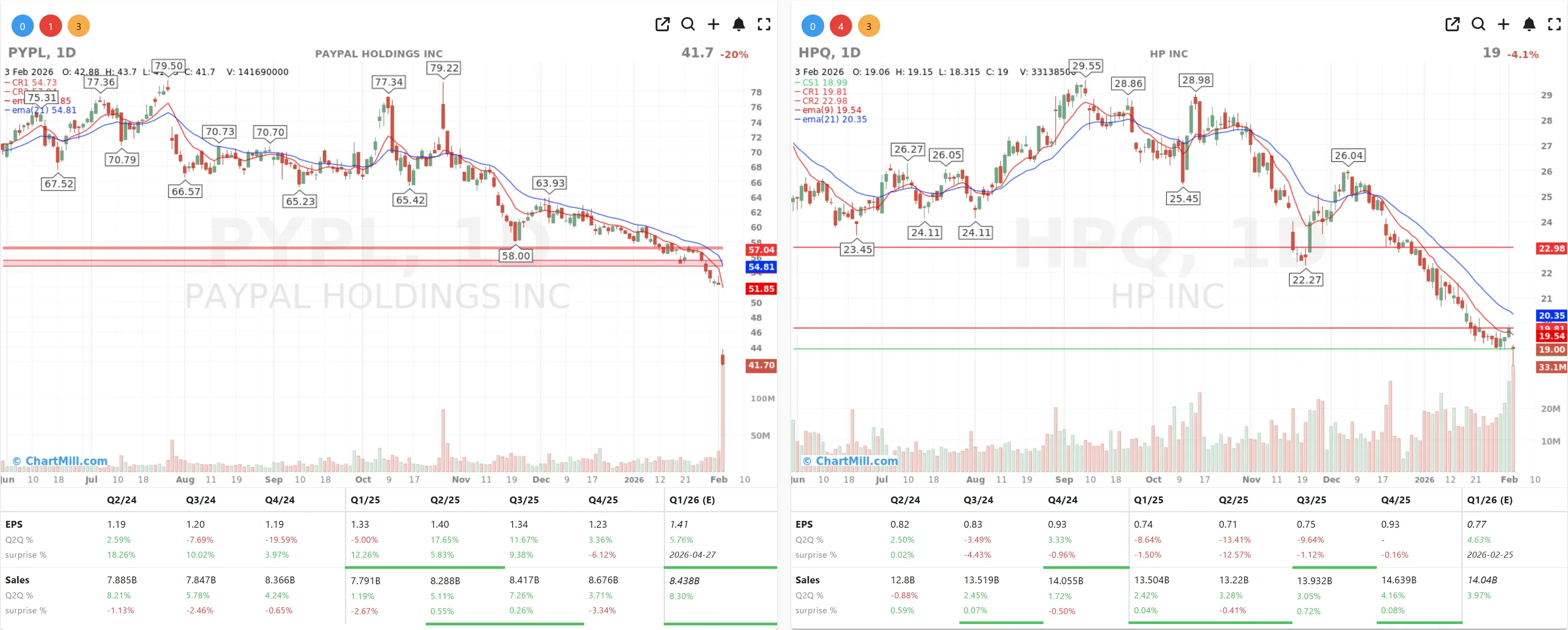Add indicator with plus icon on PYPL chart
The image size is (1568, 630).
click(x=713, y=25)
